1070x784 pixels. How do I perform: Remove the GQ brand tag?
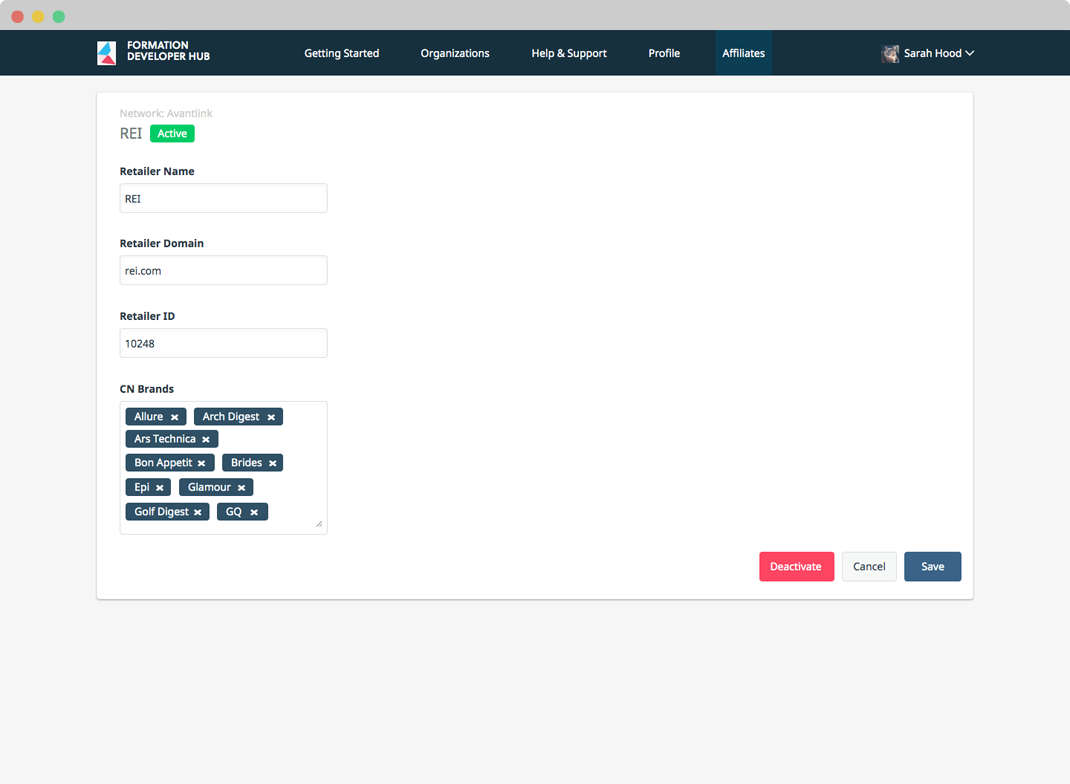(254, 512)
